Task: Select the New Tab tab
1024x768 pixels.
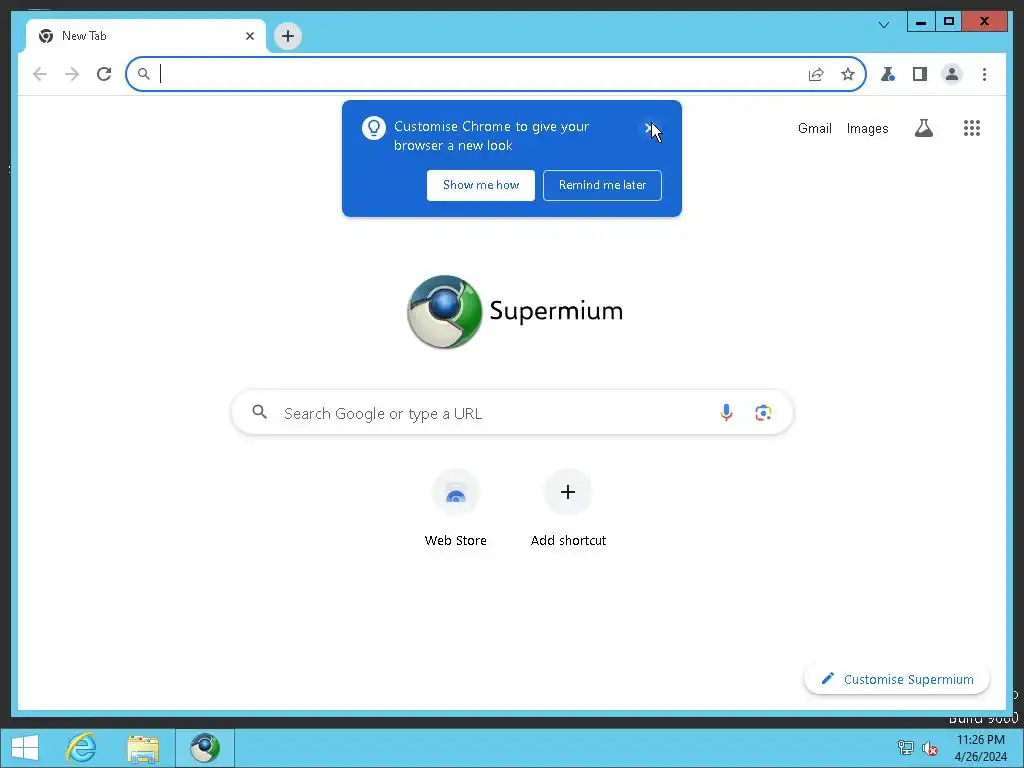Action: click(x=146, y=36)
